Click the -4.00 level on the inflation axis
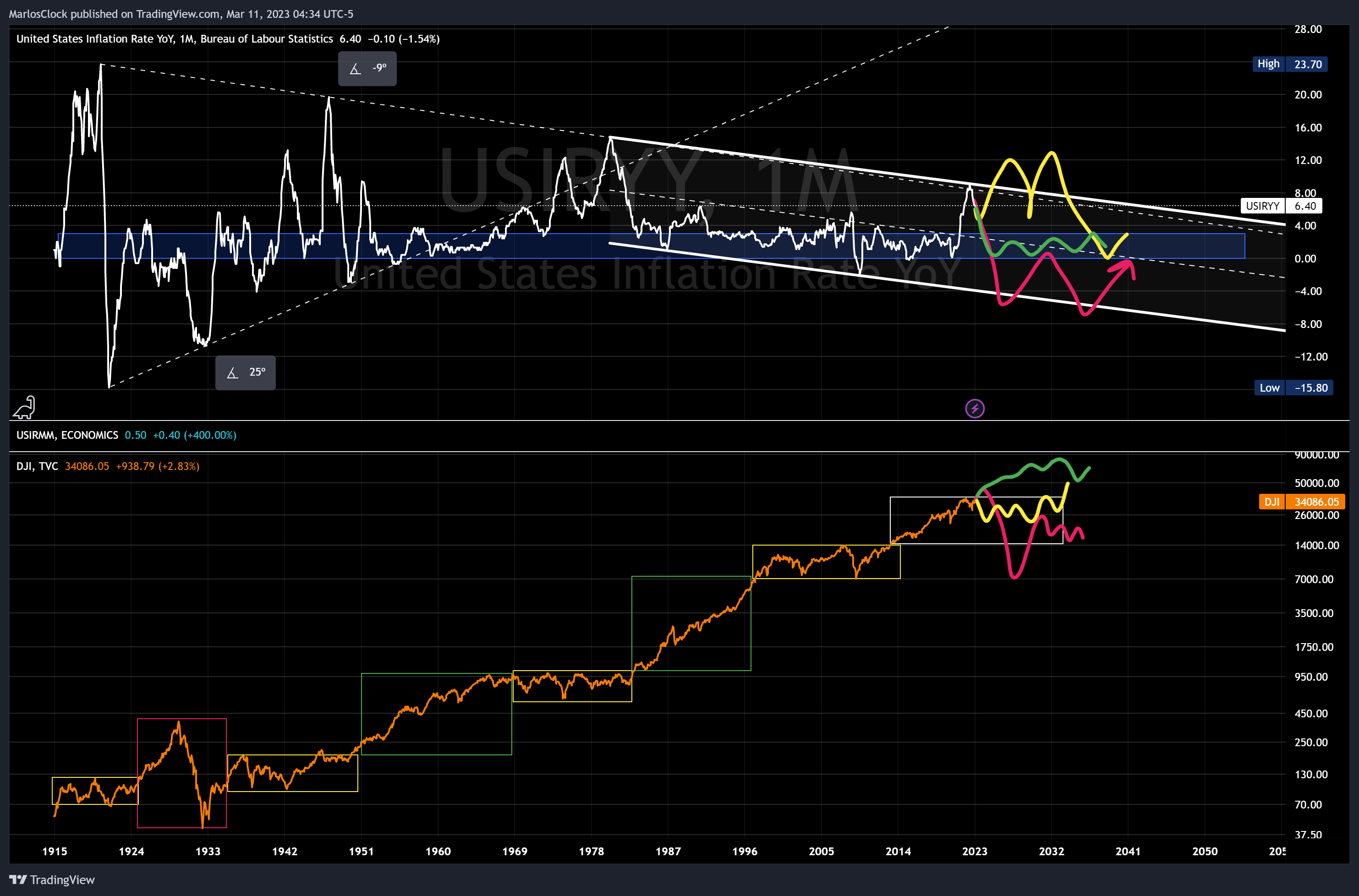 click(x=1308, y=291)
